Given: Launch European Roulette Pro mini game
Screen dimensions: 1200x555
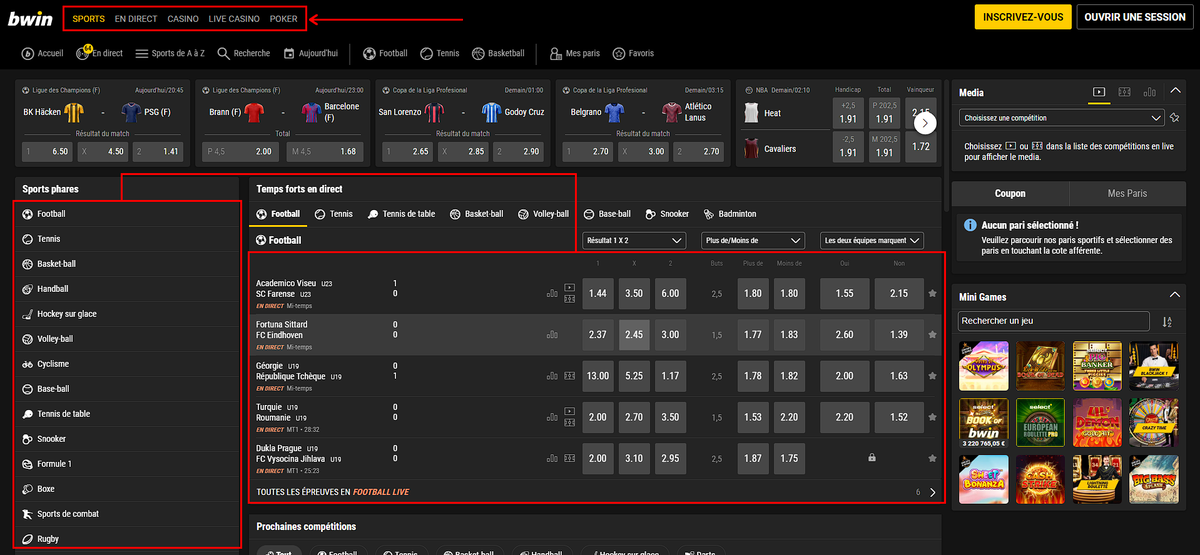Looking at the screenshot, I should pos(1041,423).
